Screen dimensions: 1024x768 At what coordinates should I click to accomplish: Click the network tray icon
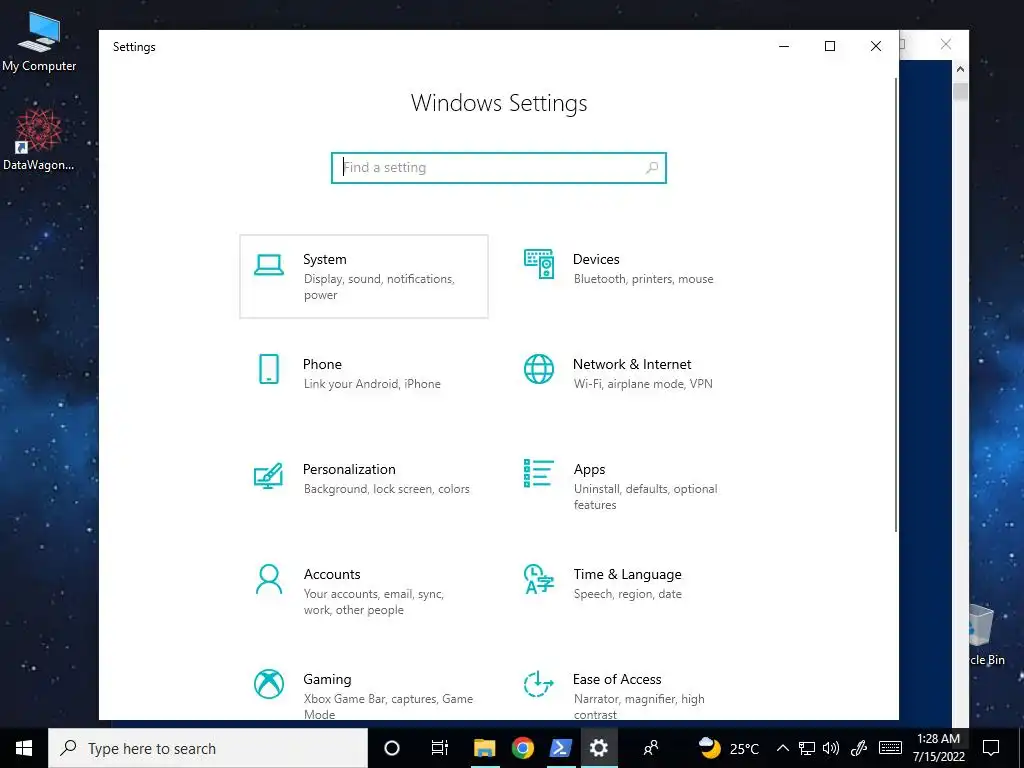pos(807,748)
